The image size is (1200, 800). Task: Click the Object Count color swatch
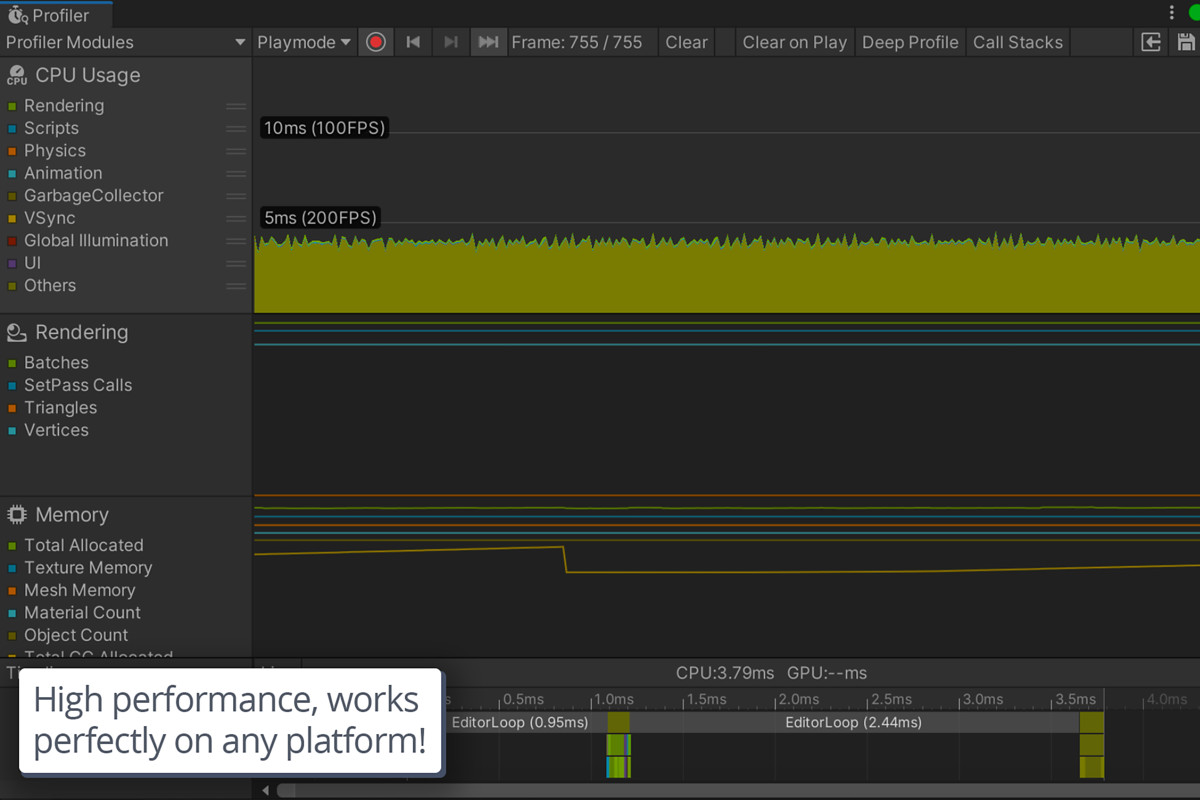tap(12, 636)
